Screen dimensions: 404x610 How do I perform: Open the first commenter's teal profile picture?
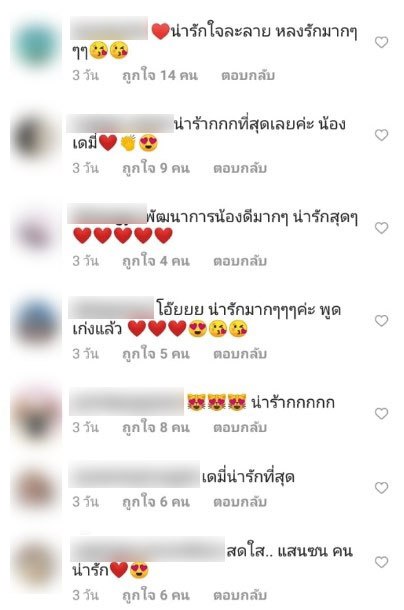click(36, 45)
